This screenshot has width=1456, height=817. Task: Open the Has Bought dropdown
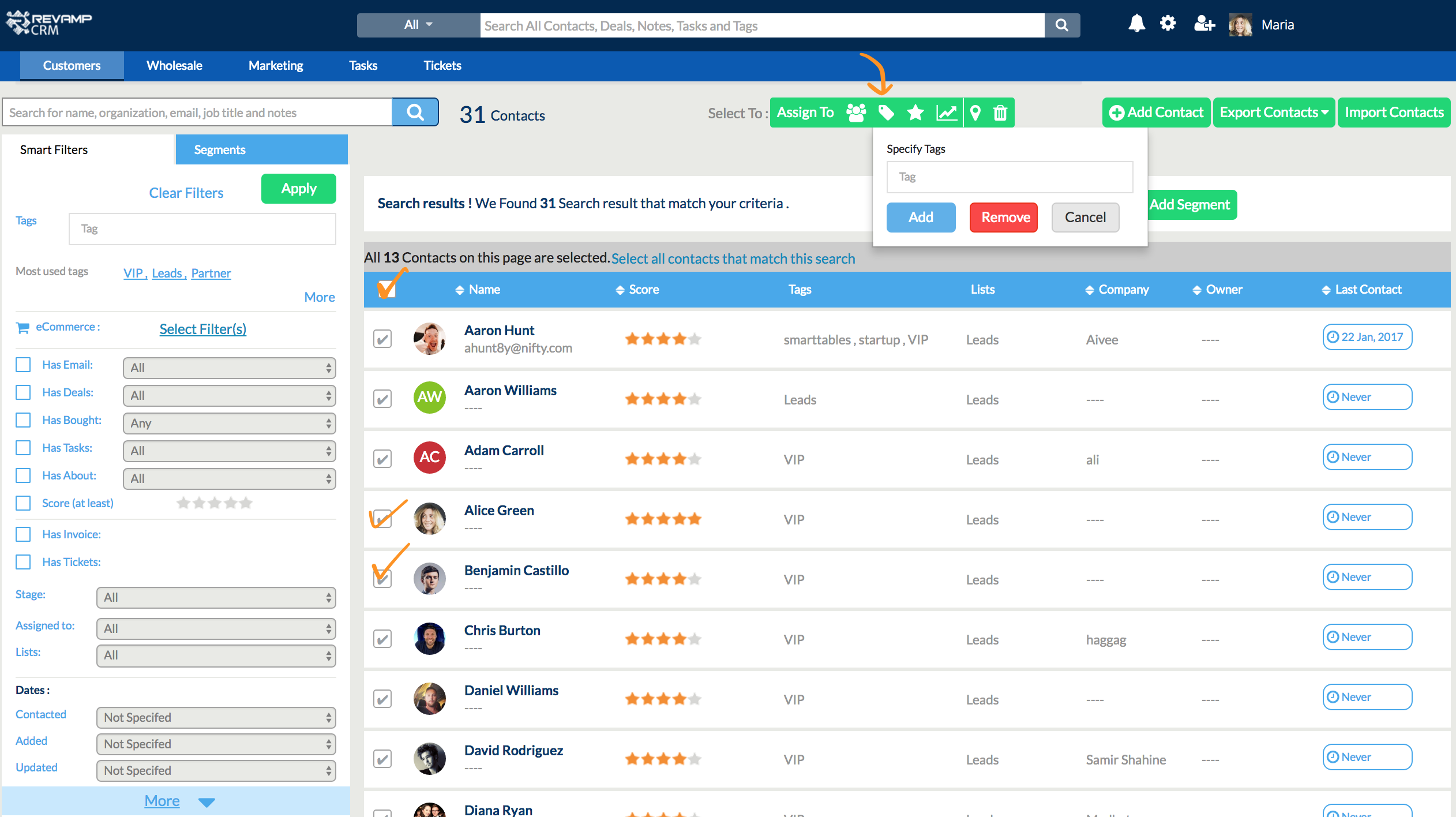(x=229, y=423)
